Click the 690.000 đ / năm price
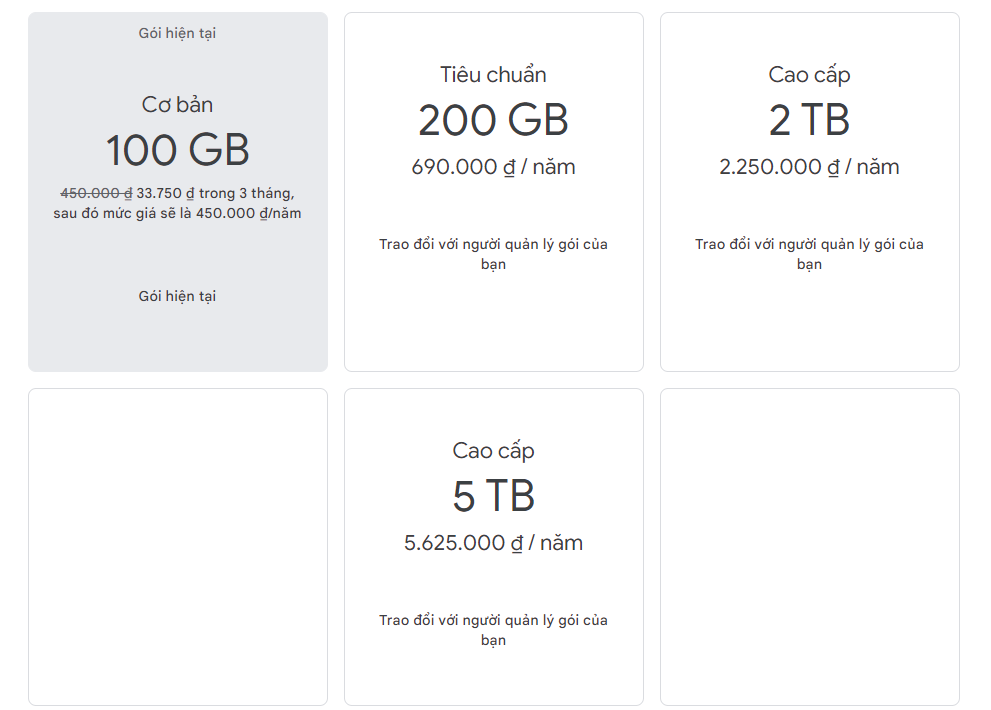Viewport: 991px width, 710px height. [x=493, y=167]
